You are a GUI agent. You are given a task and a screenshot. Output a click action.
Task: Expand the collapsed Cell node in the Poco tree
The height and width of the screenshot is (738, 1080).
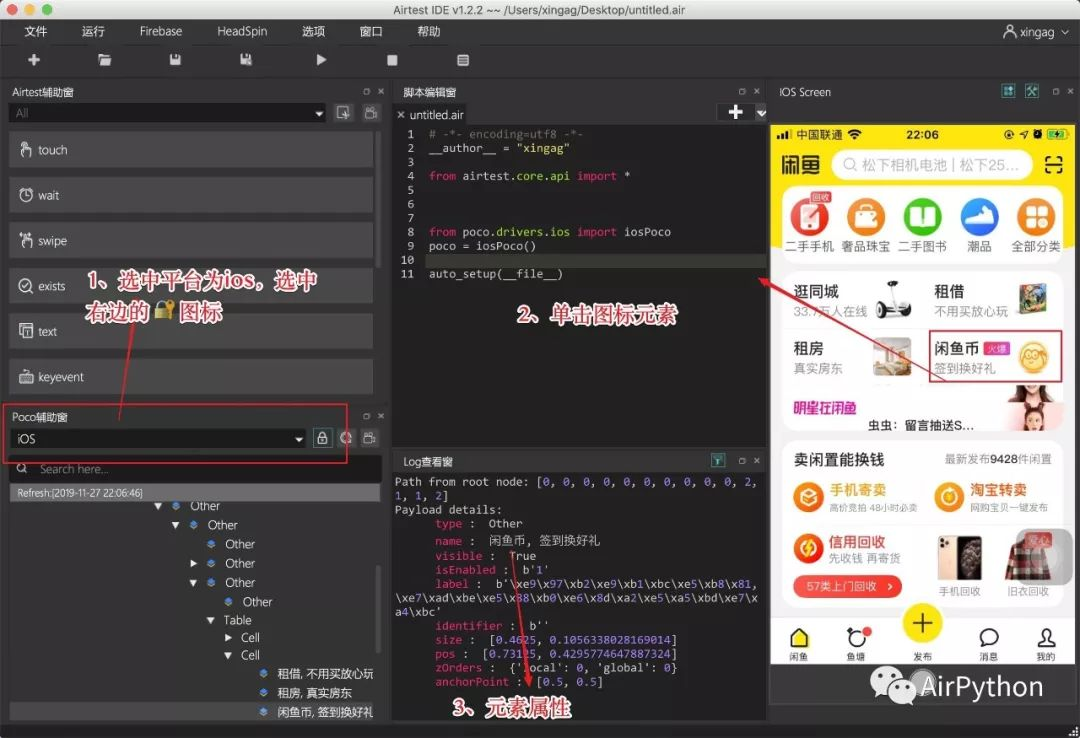point(228,637)
